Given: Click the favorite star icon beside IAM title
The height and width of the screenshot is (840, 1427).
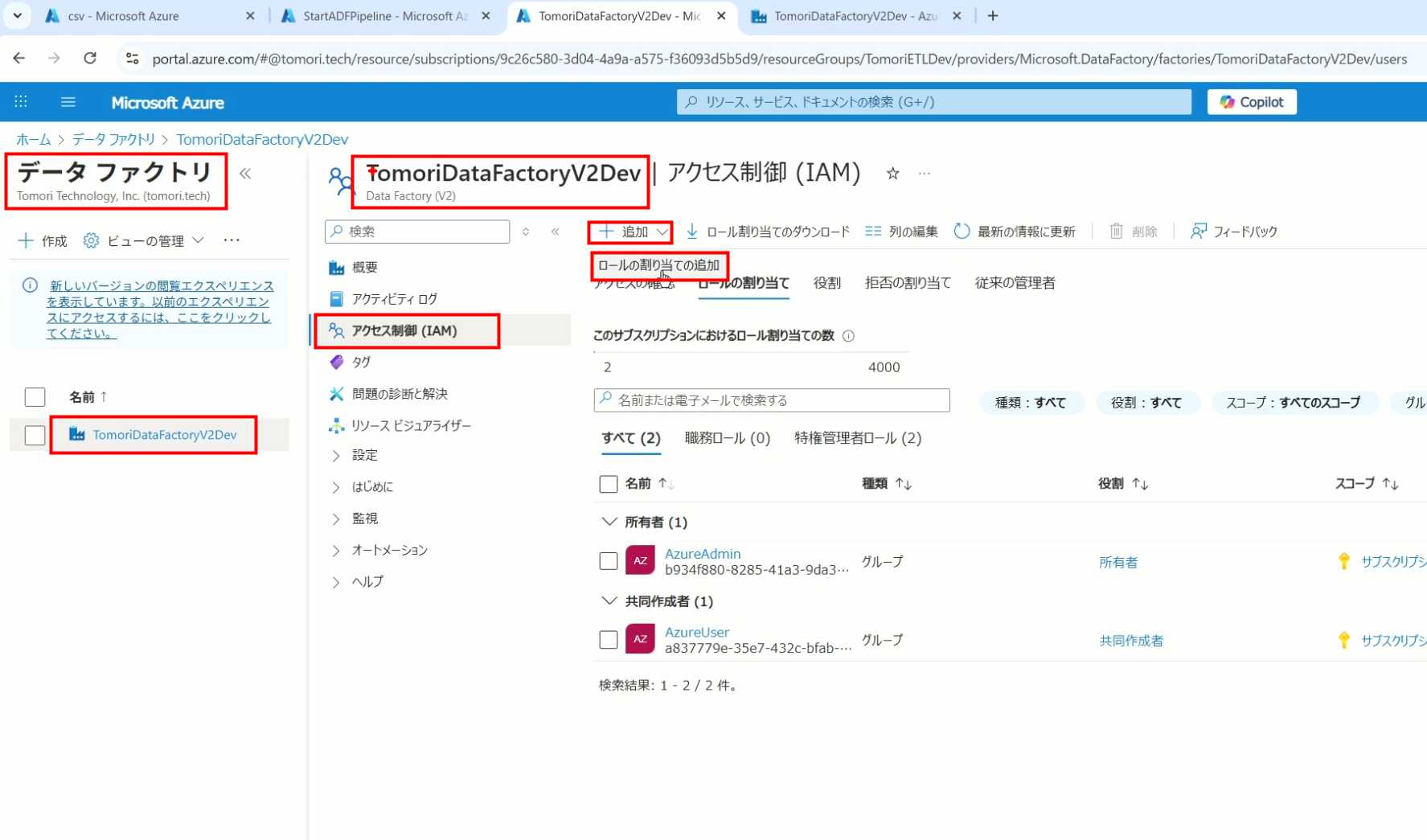Looking at the screenshot, I should coord(892,174).
